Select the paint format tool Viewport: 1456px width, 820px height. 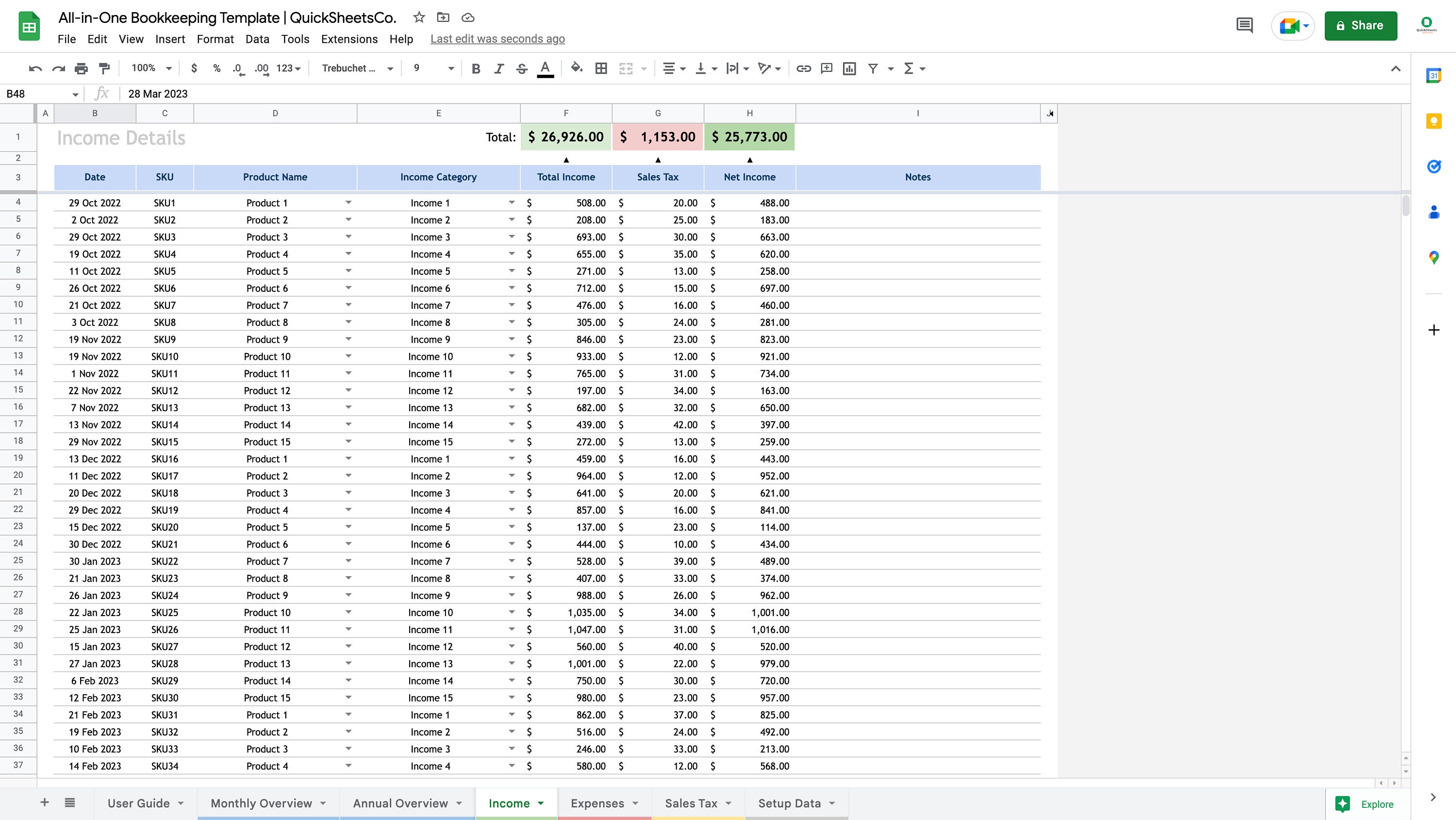[103, 68]
